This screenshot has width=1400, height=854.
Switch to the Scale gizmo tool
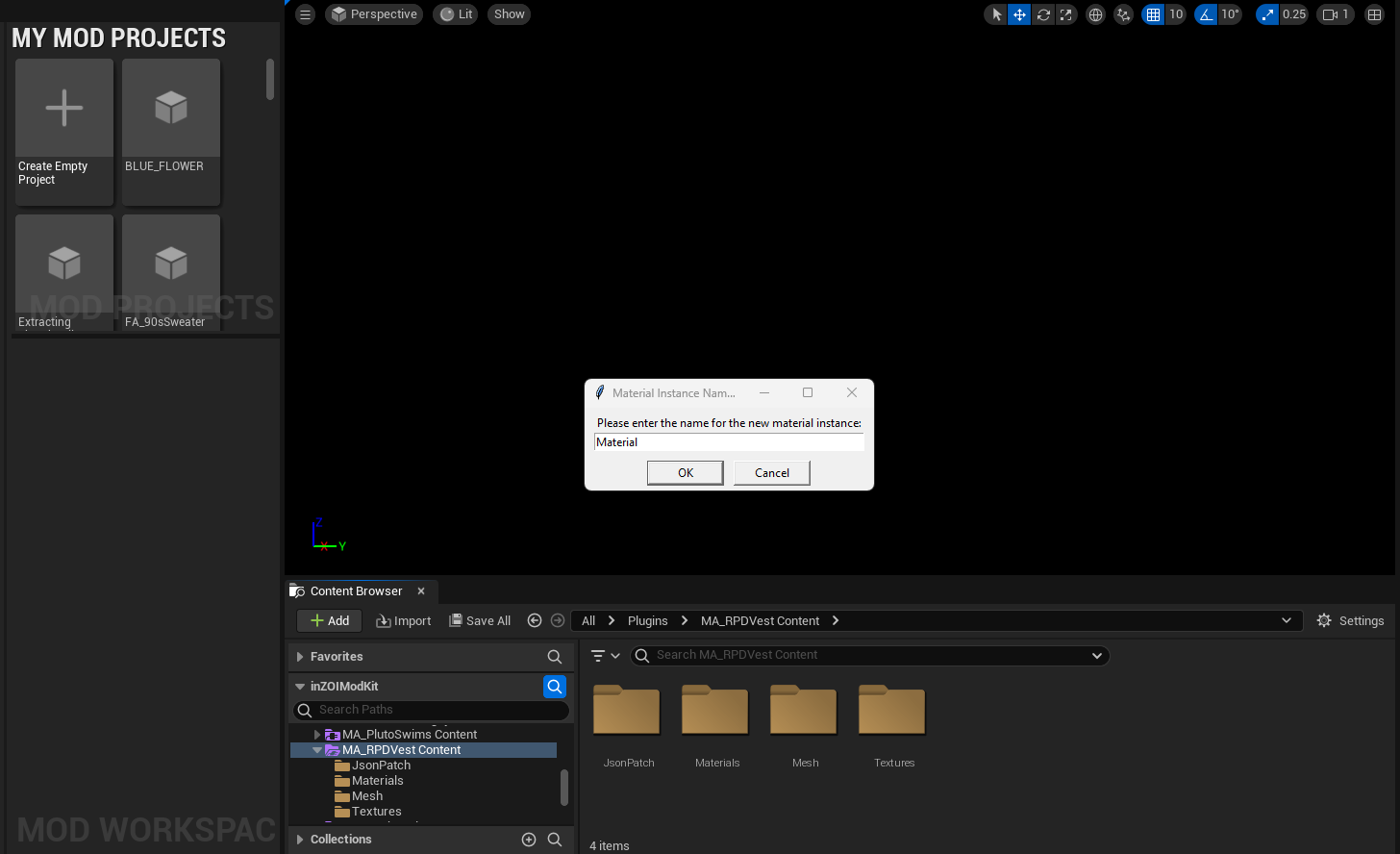pos(1065,14)
